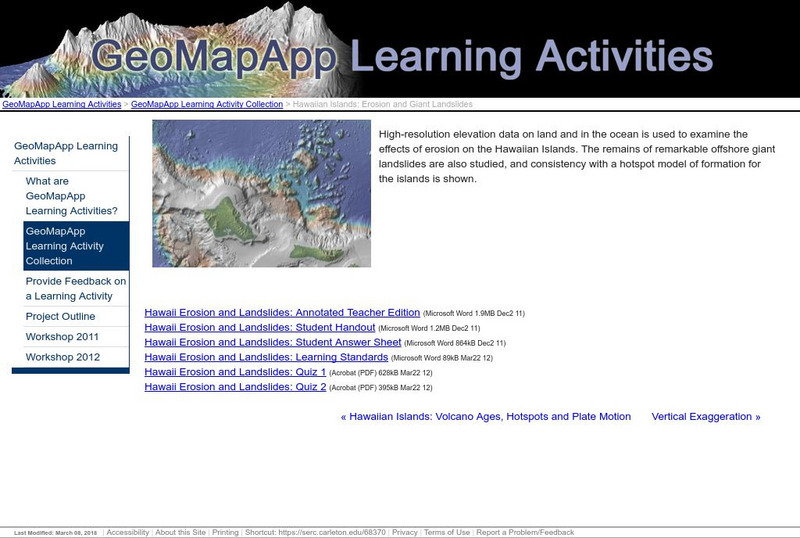The width and height of the screenshot is (800, 538).
Task: Click the file info (Microsoft Word 864kB Dec2 11)
Action: [x=455, y=343]
